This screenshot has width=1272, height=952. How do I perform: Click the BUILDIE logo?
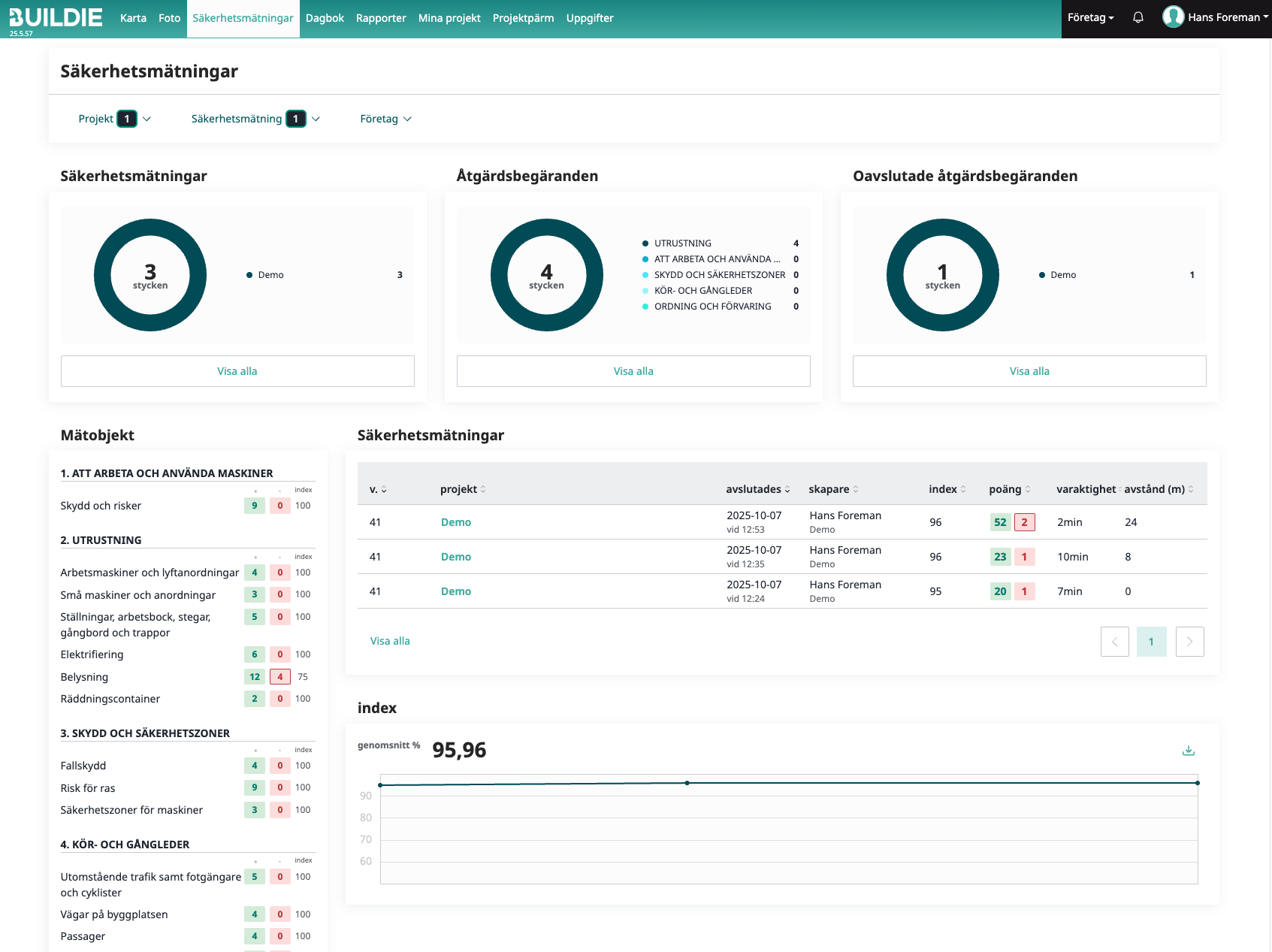(x=56, y=19)
